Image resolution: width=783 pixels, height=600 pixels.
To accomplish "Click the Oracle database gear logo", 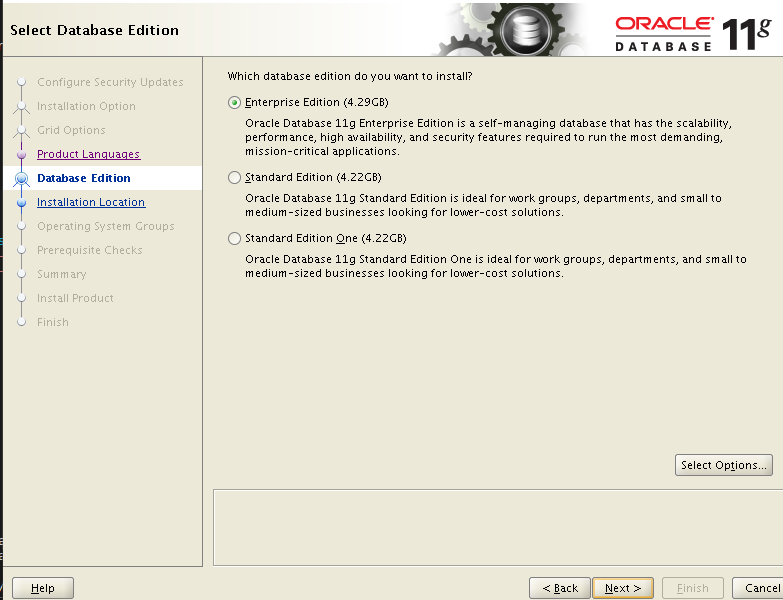I will coord(525,30).
